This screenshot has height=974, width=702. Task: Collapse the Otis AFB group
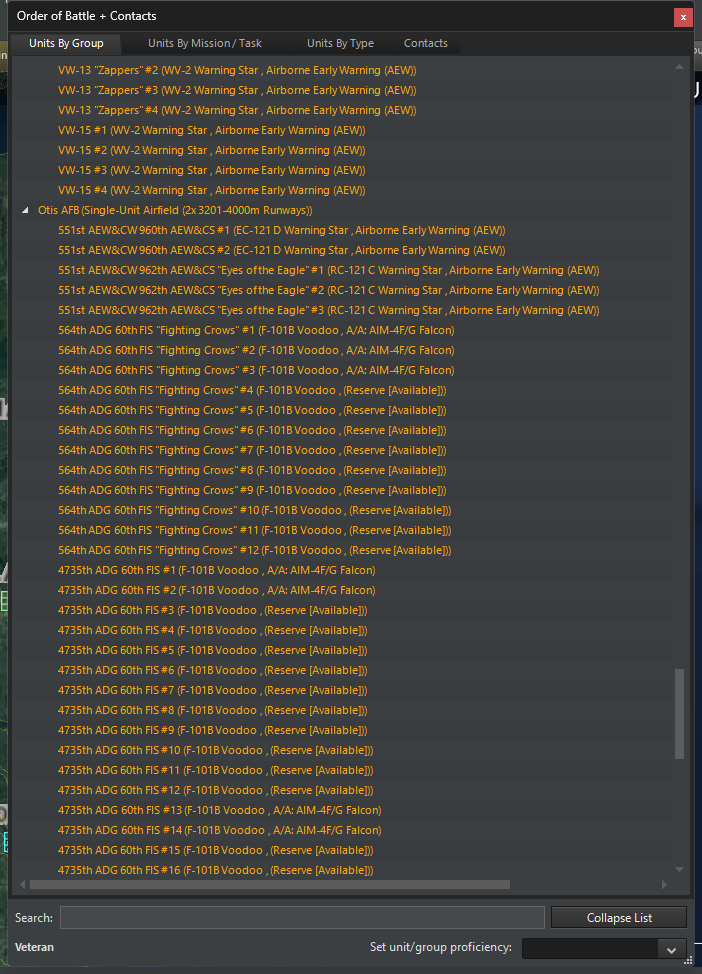tap(25, 211)
